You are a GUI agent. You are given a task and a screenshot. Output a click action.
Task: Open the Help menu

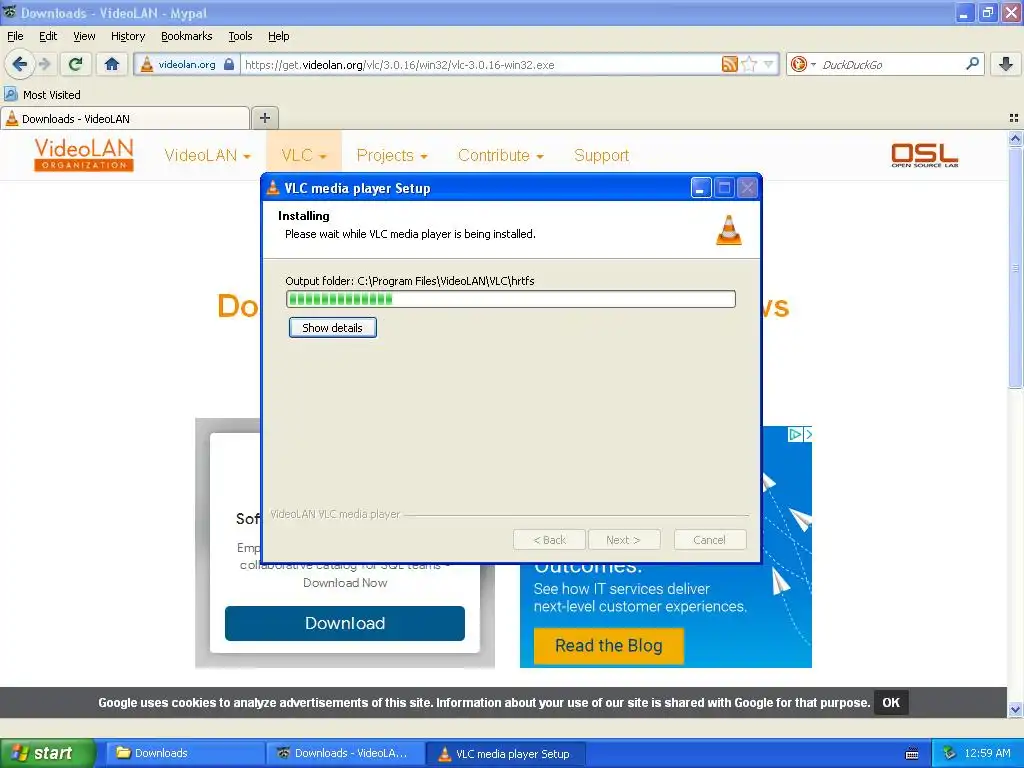coord(279,36)
